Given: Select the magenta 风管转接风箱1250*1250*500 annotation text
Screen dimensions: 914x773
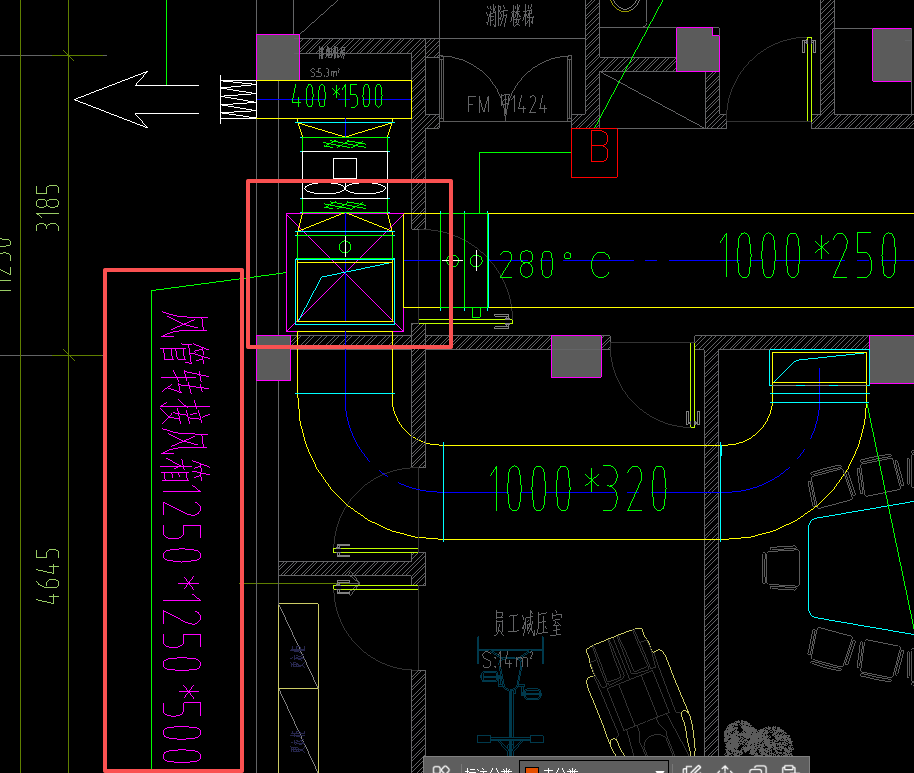Looking at the screenshot, I should pos(183,537).
